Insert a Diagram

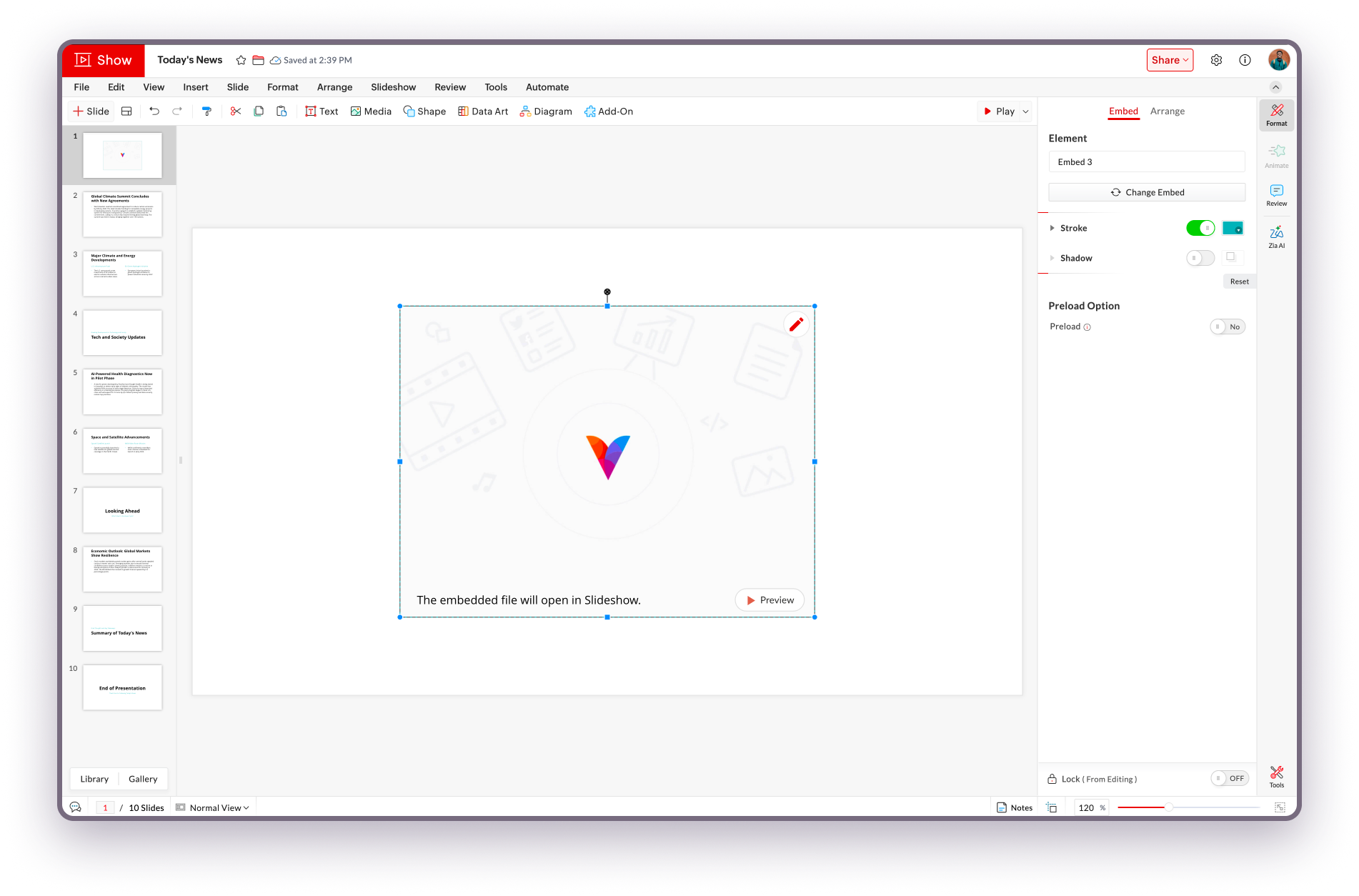click(546, 111)
